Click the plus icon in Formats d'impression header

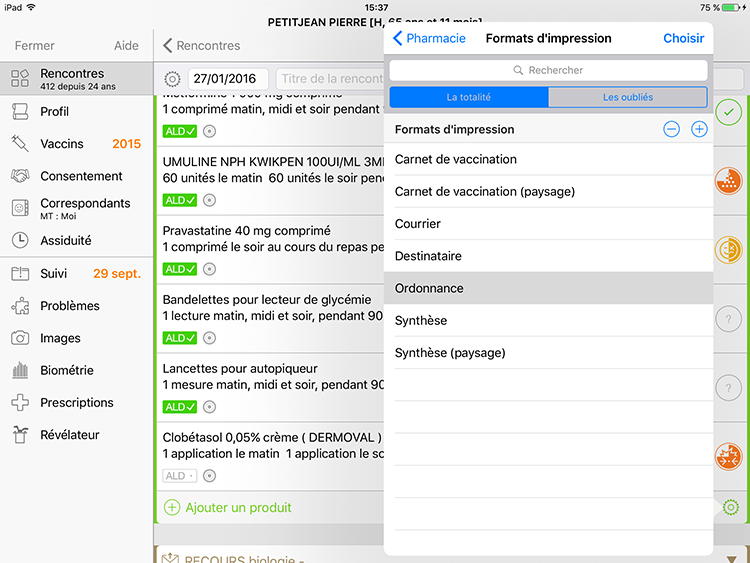[699, 130]
